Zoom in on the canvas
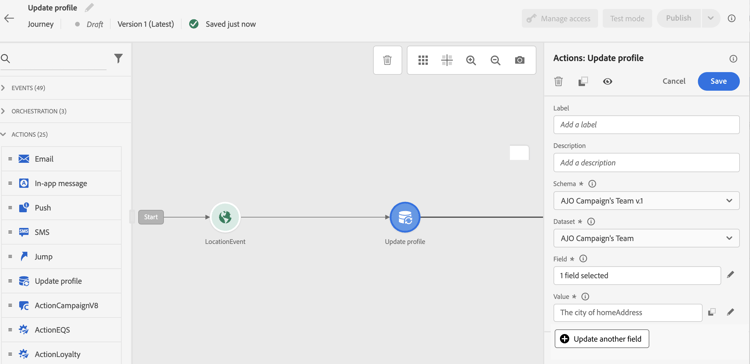750x364 pixels. (x=471, y=60)
